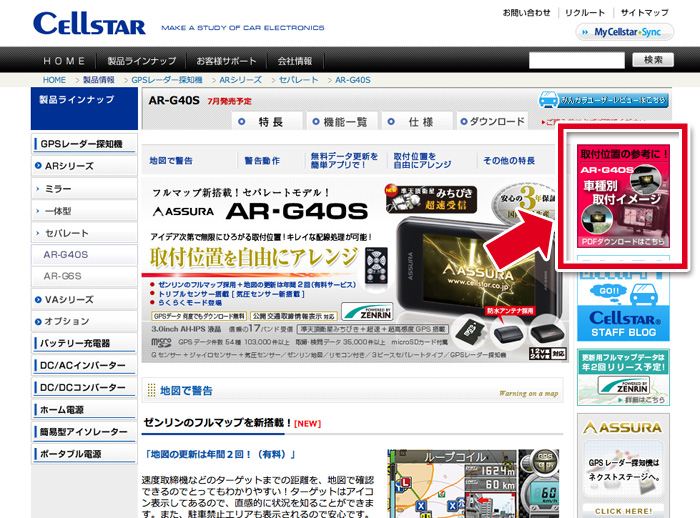Expand オプション in sidebar
The height and width of the screenshot is (518, 700).
(x=84, y=321)
